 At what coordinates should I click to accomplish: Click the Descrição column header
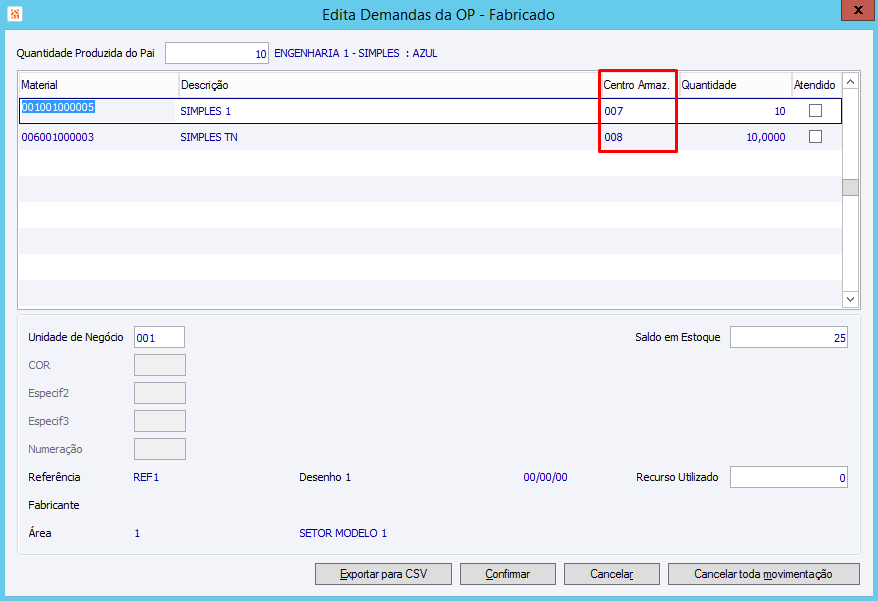point(389,85)
